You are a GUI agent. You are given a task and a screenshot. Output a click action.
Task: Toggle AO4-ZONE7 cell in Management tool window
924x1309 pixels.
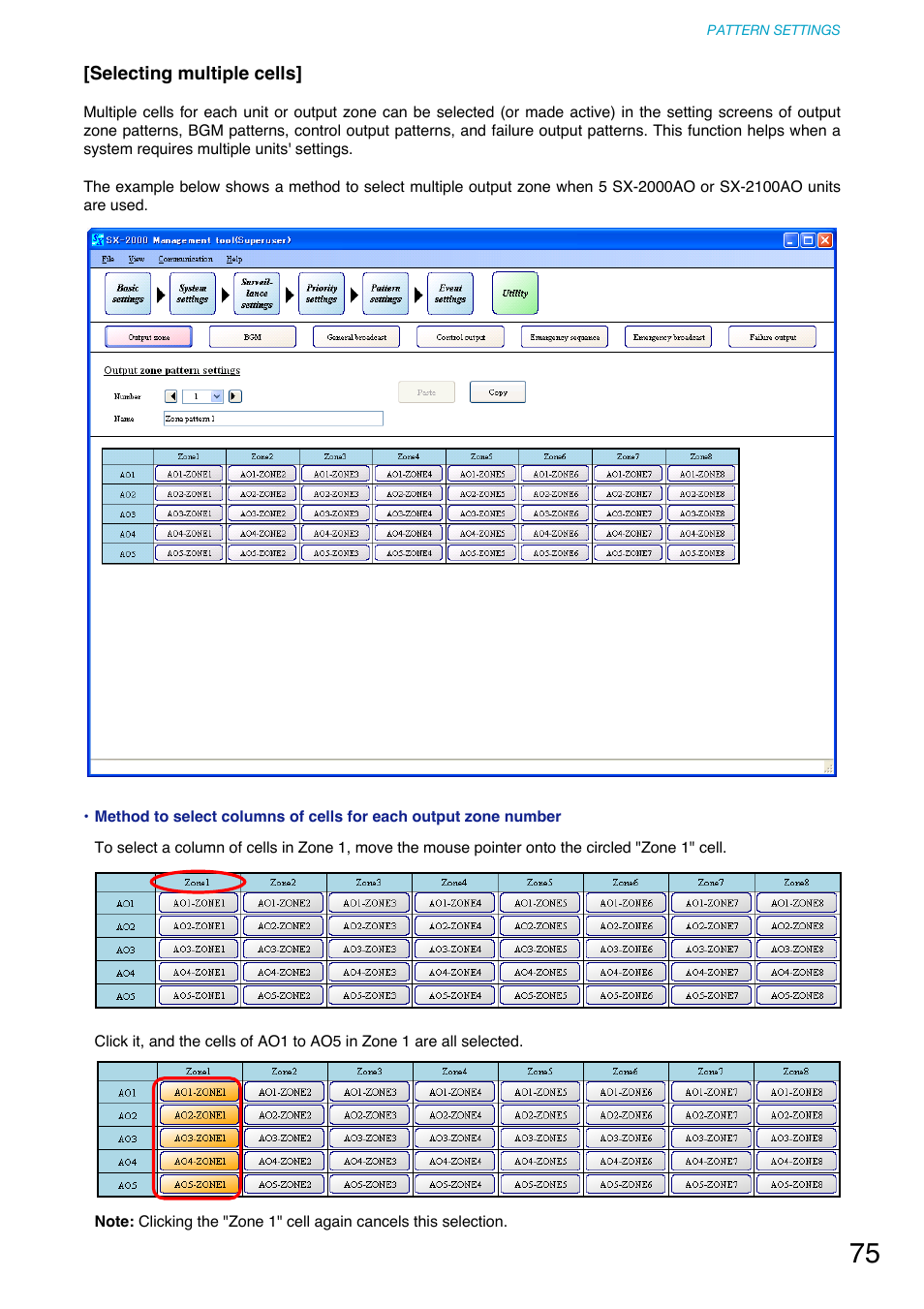pyautogui.click(x=629, y=534)
